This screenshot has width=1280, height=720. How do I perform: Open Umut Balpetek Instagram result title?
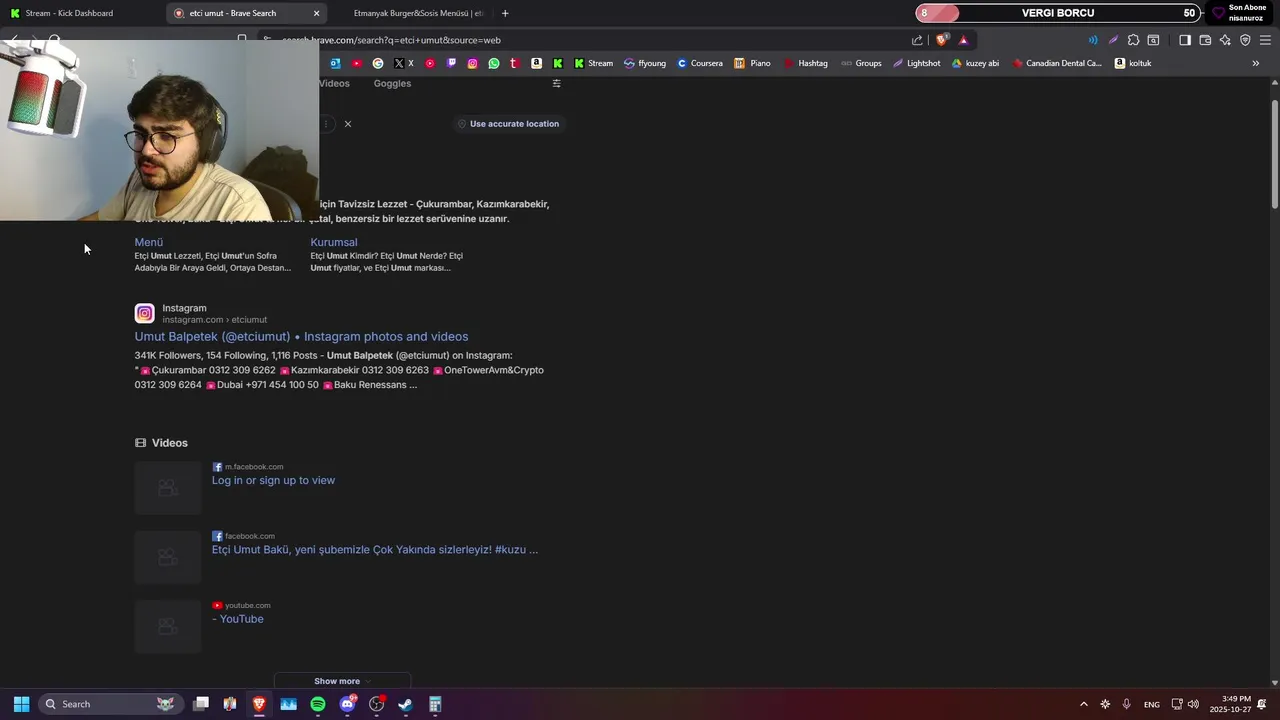301,336
